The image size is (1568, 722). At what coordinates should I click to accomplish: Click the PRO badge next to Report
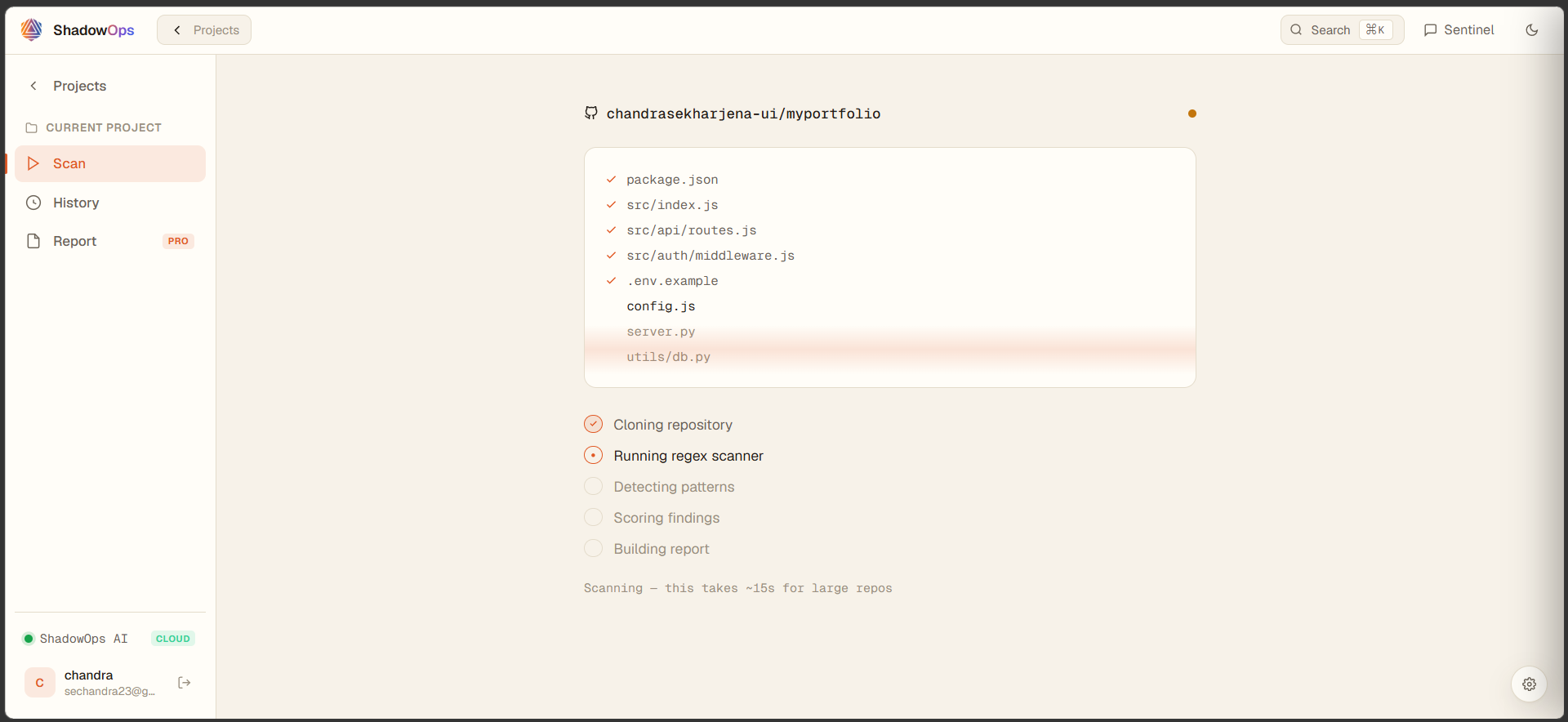[178, 241]
